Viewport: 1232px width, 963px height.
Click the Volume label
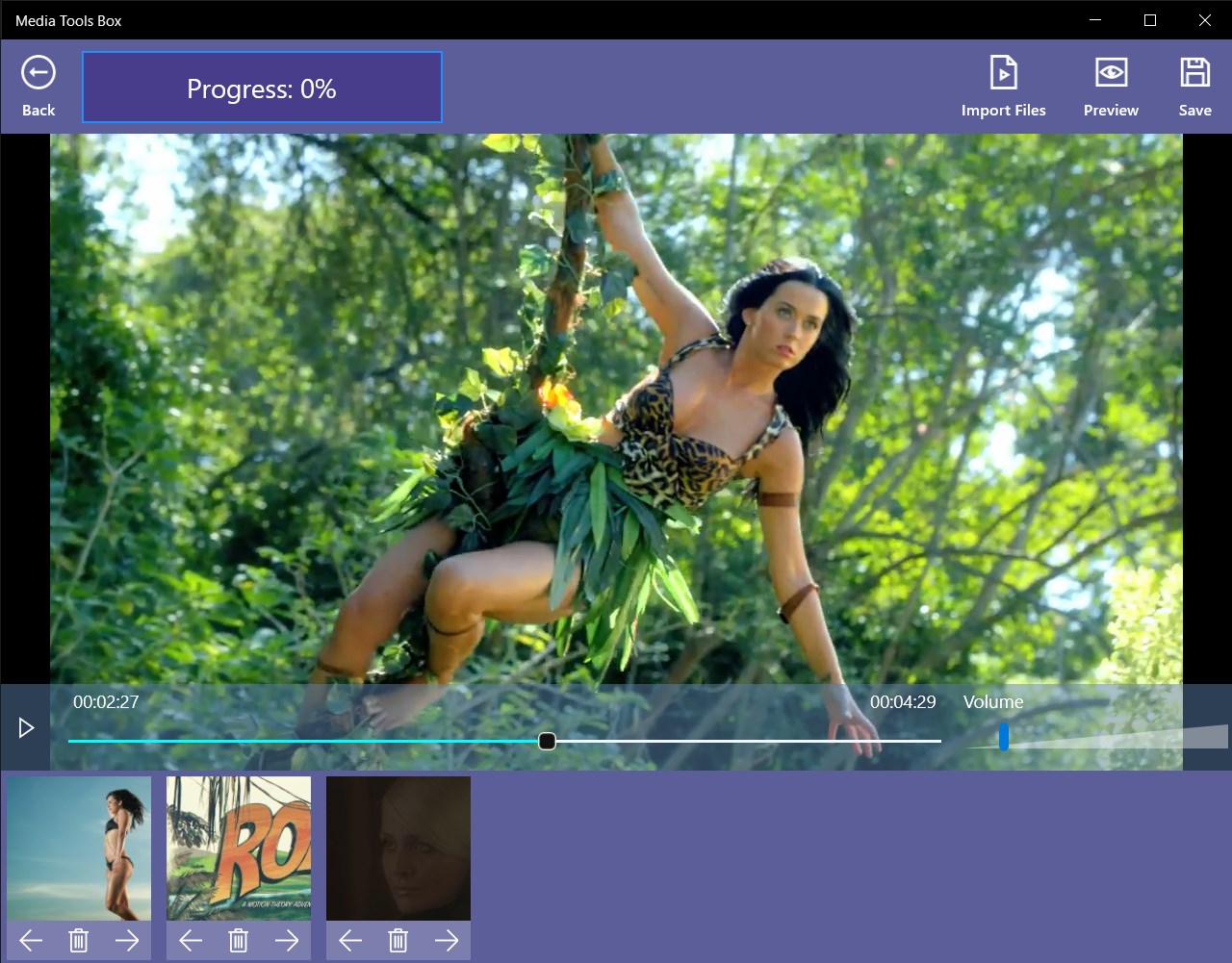pyautogui.click(x=993, y=702)
